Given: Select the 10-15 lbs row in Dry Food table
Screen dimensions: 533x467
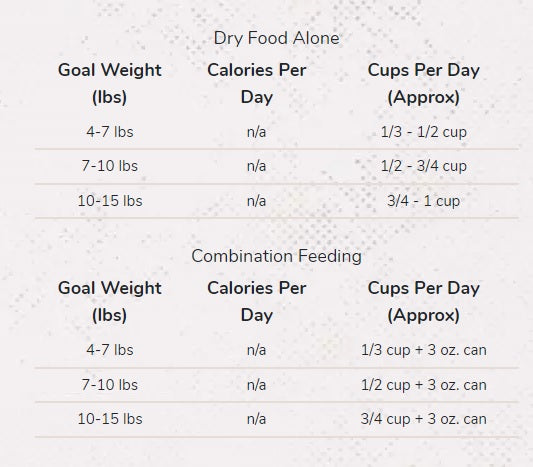Looking at the screenshot, I should click(x=276, y=201).
